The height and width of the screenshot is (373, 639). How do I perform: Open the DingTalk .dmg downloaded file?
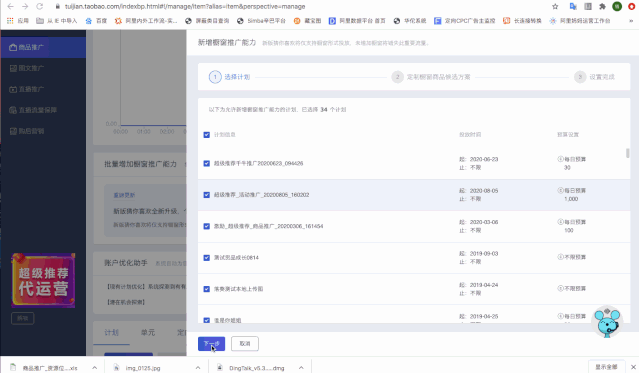tap(256, 368)
